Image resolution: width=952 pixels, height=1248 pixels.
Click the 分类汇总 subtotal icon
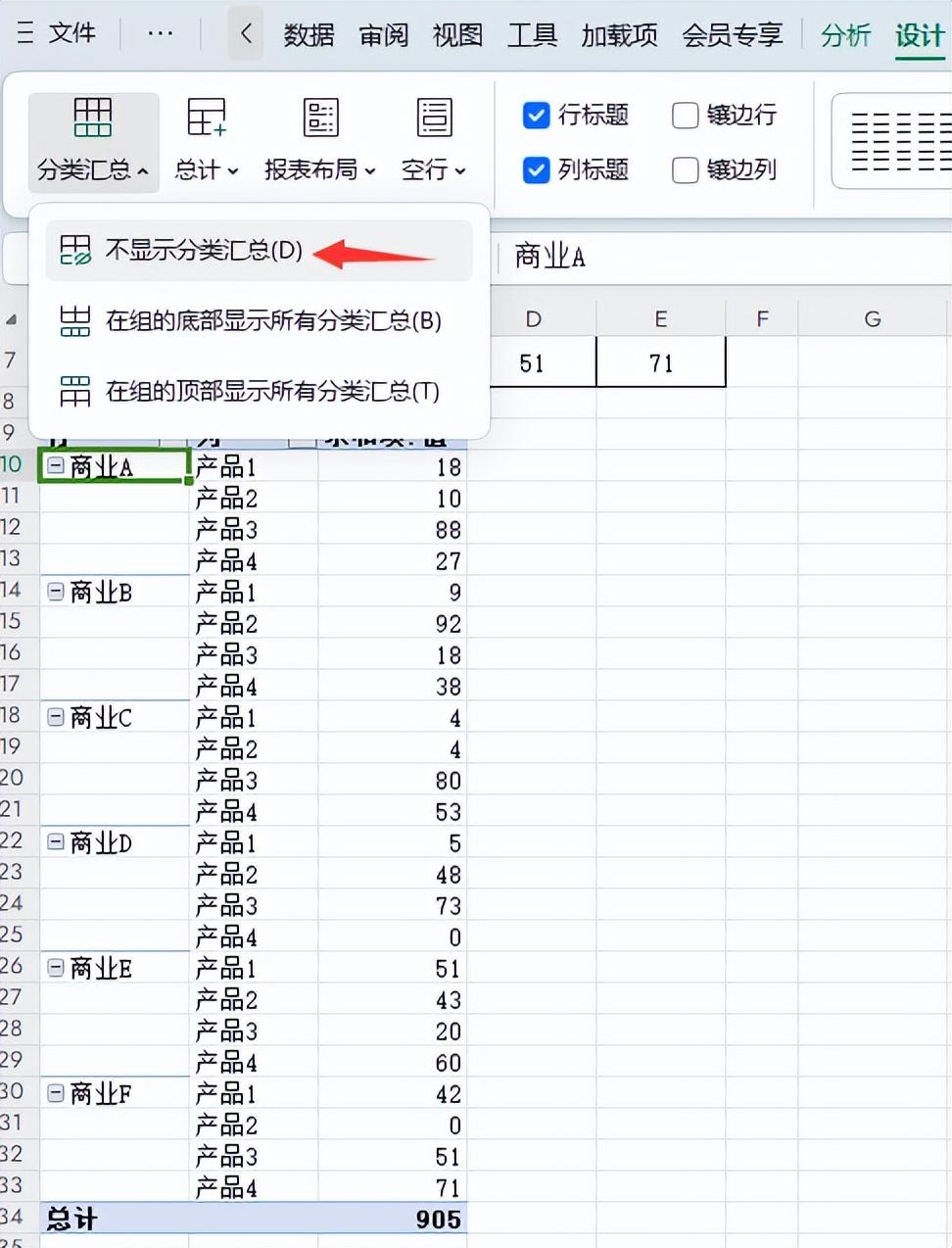(93, 119)
